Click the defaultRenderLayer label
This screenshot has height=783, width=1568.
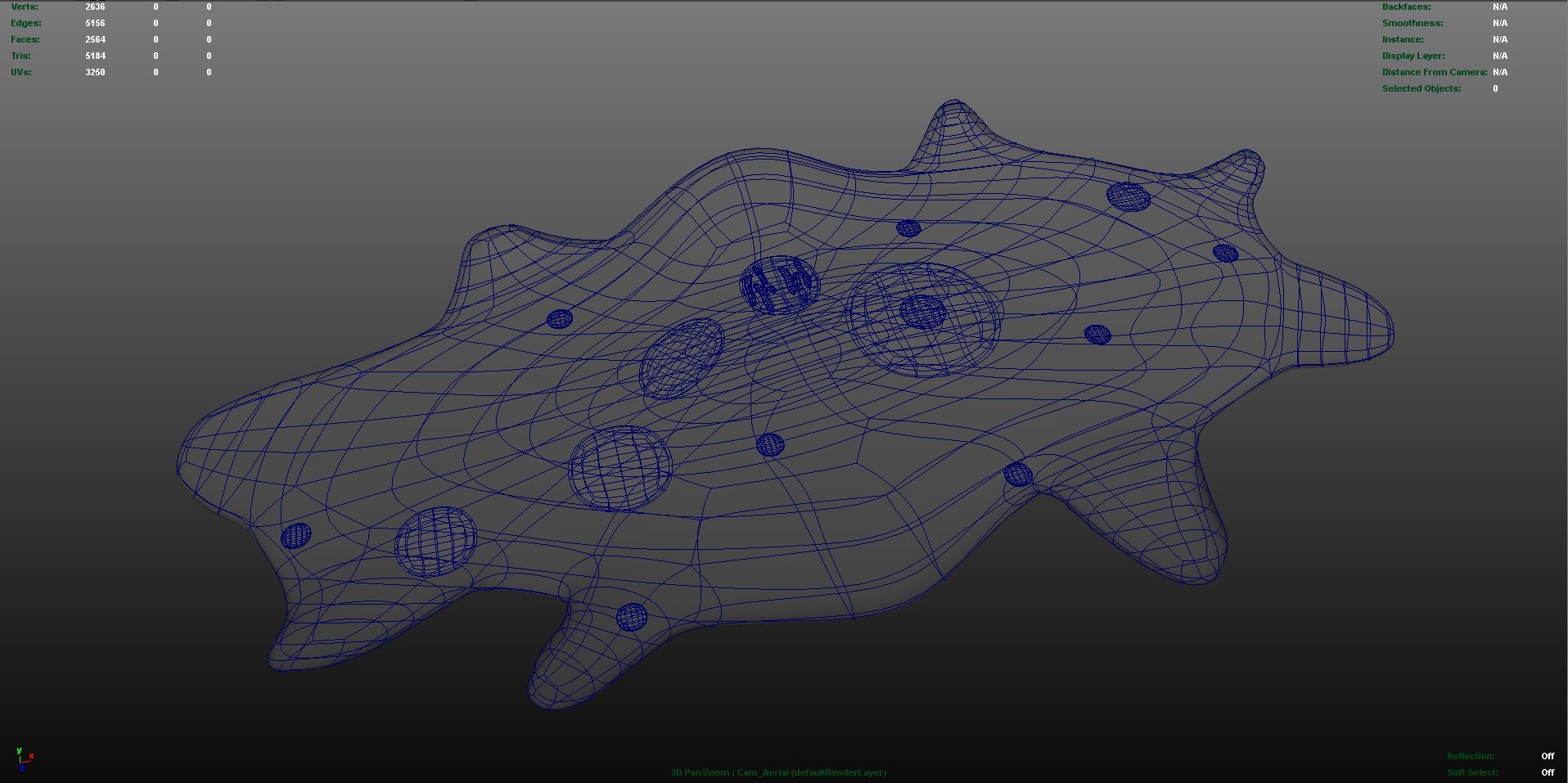tap(839, 772)
